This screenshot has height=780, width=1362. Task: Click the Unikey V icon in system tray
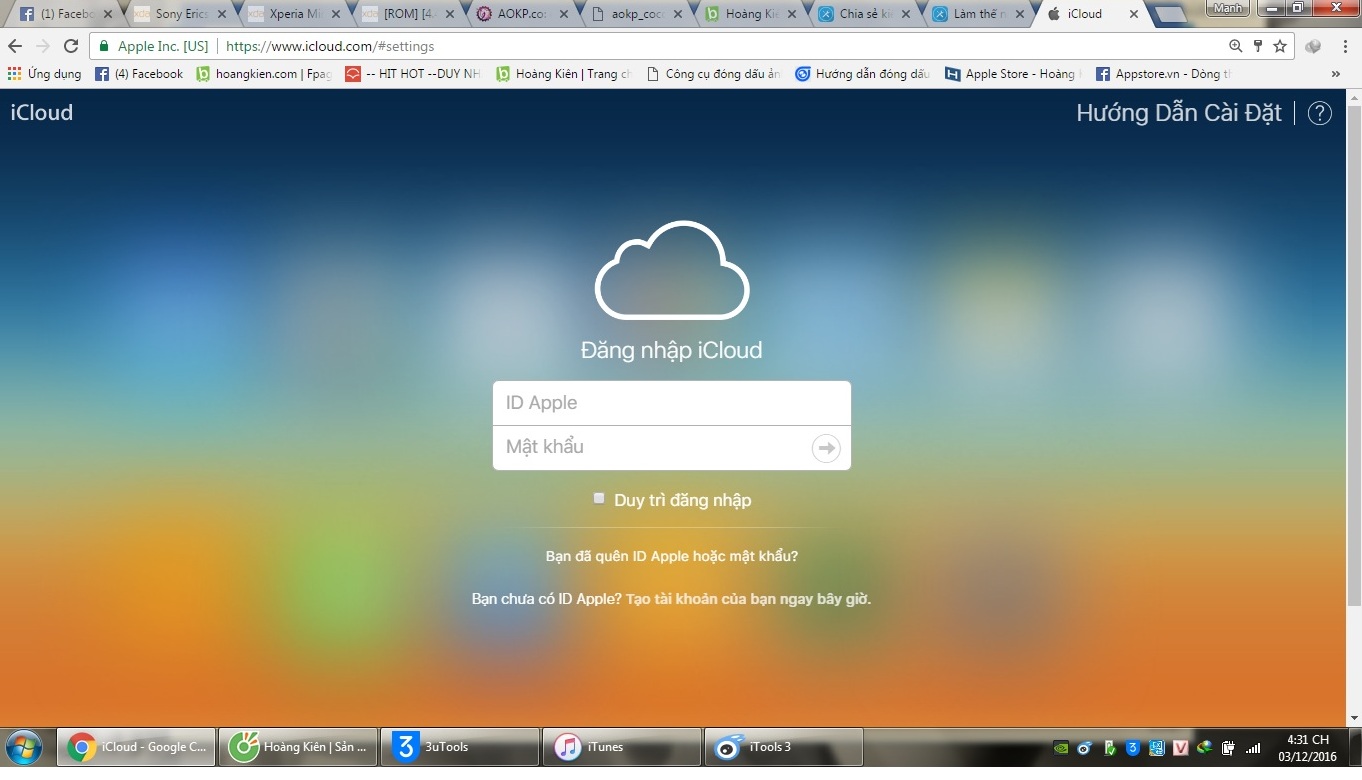tap(1179, 748)
